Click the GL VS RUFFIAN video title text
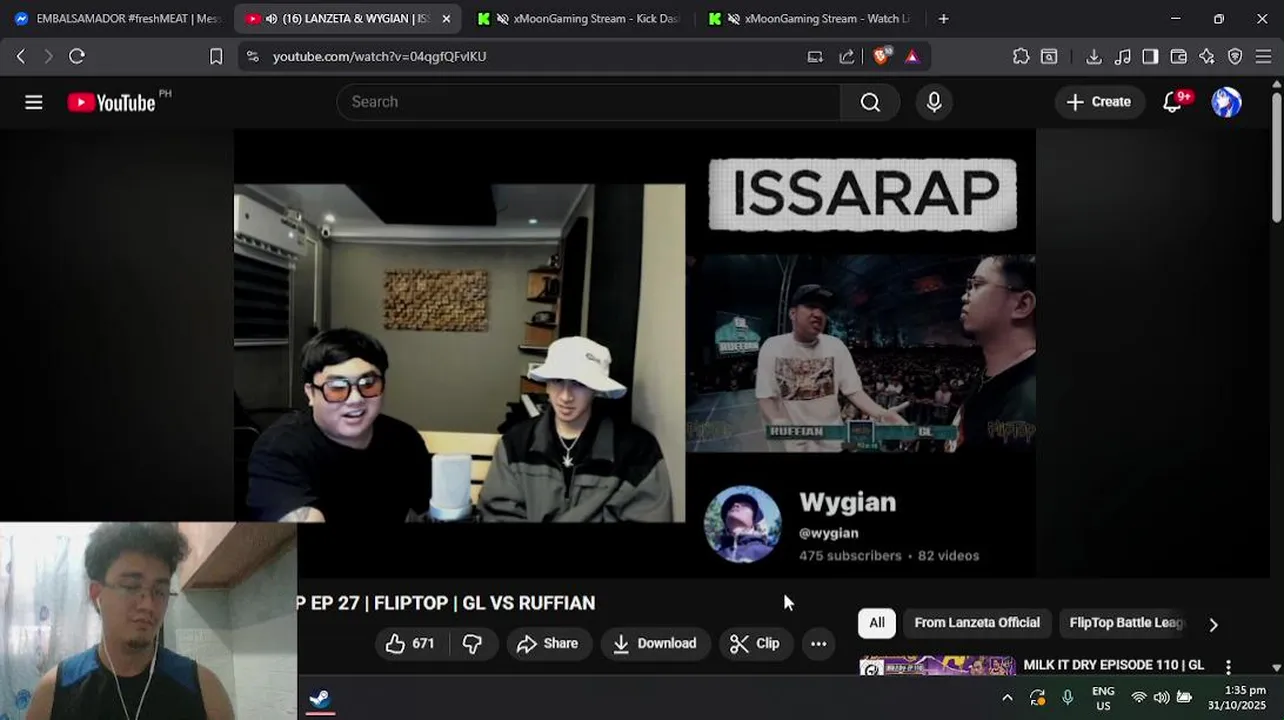This screenshot has width=1284, height=720. pos(446,603)
